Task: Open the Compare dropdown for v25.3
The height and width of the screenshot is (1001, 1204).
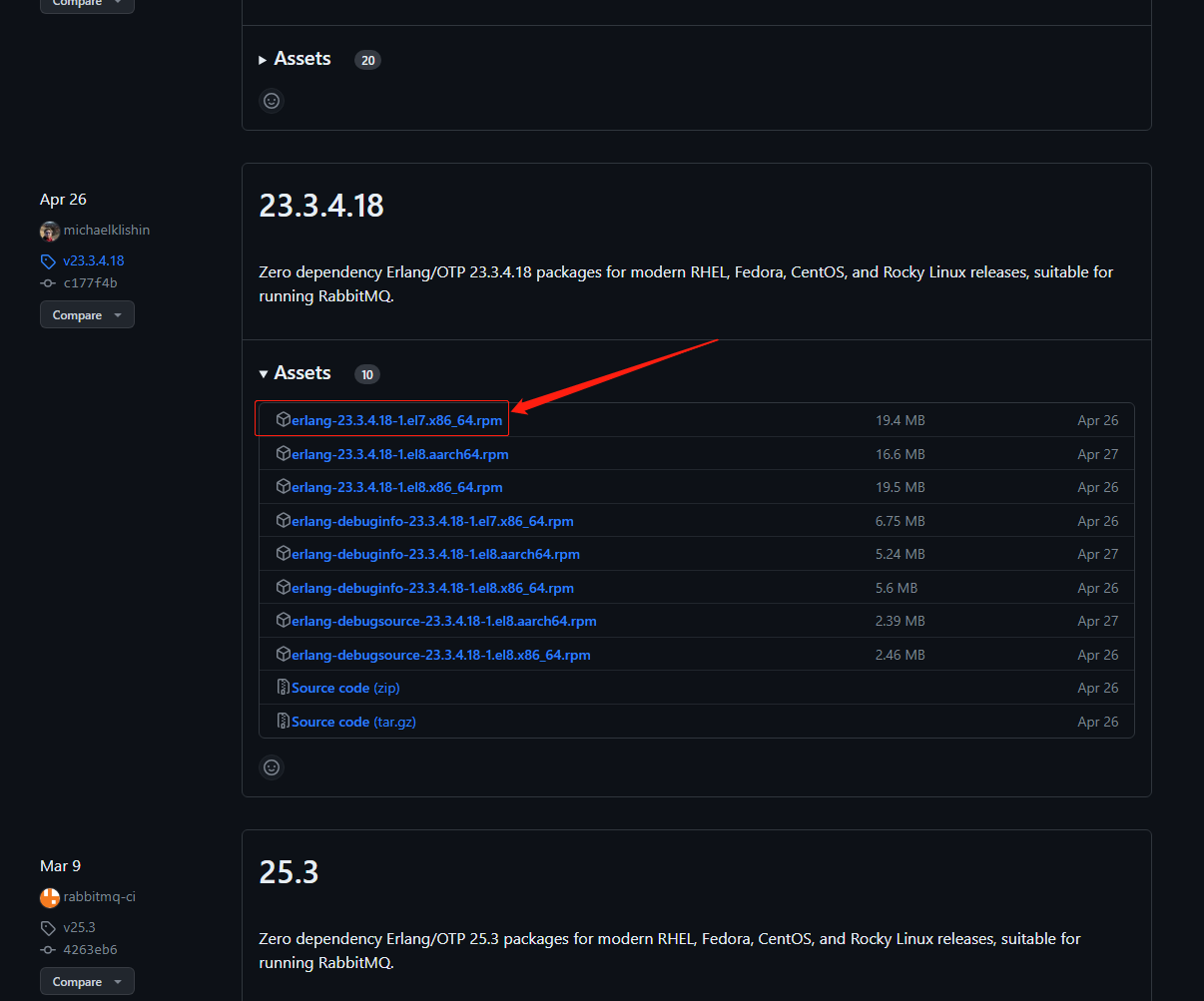Action: click(x=87, y=982)
